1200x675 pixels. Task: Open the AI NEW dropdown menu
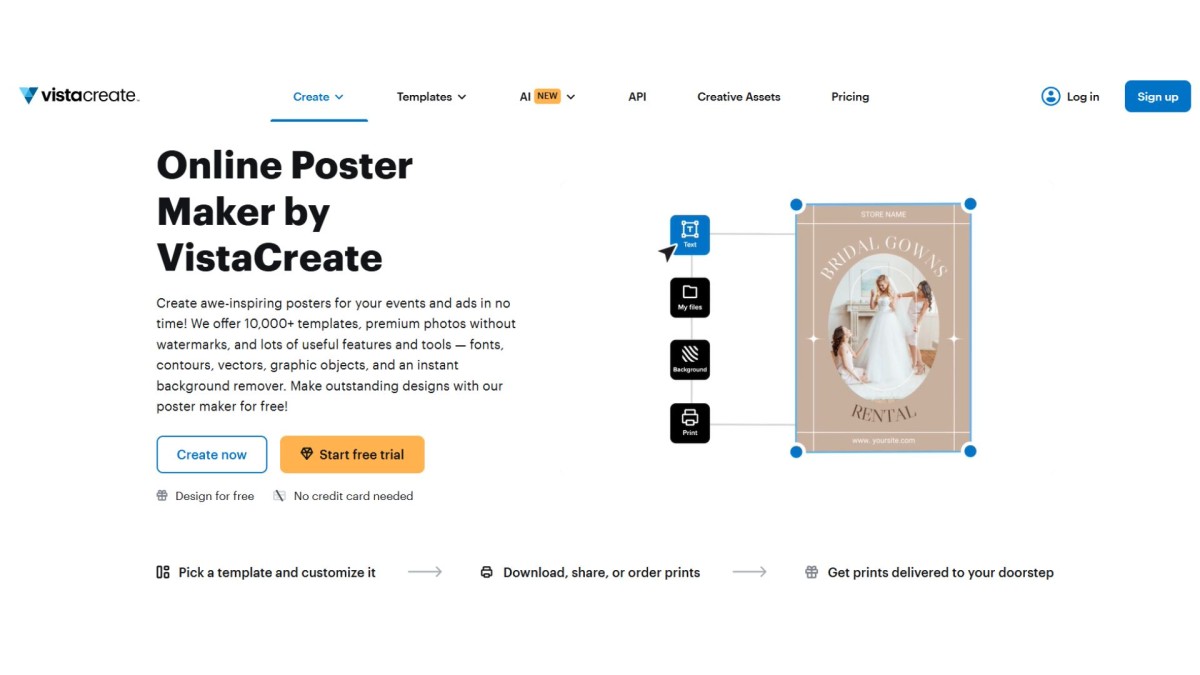pos(547,97)
